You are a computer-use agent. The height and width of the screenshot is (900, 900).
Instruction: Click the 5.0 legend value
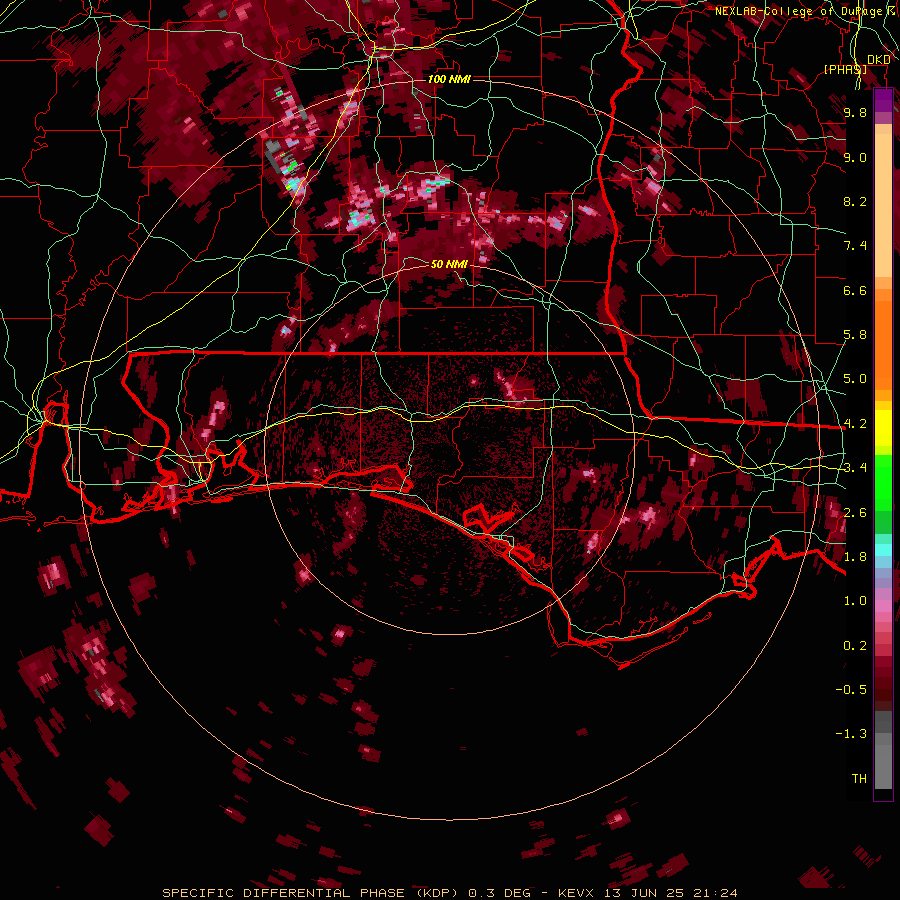855,379
